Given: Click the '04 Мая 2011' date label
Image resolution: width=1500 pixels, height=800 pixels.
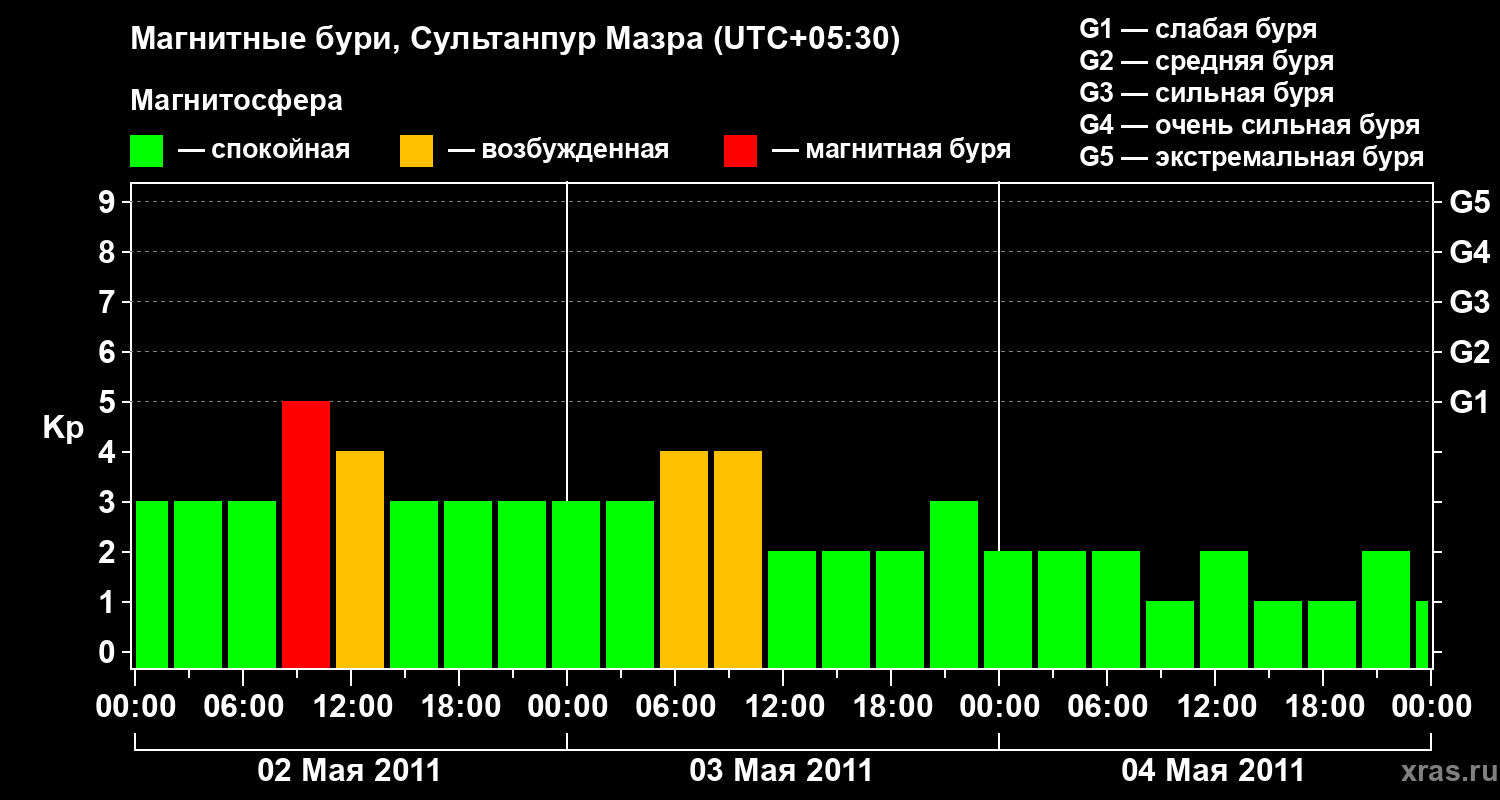Looking at the screenshot, I should [1213, 770].
